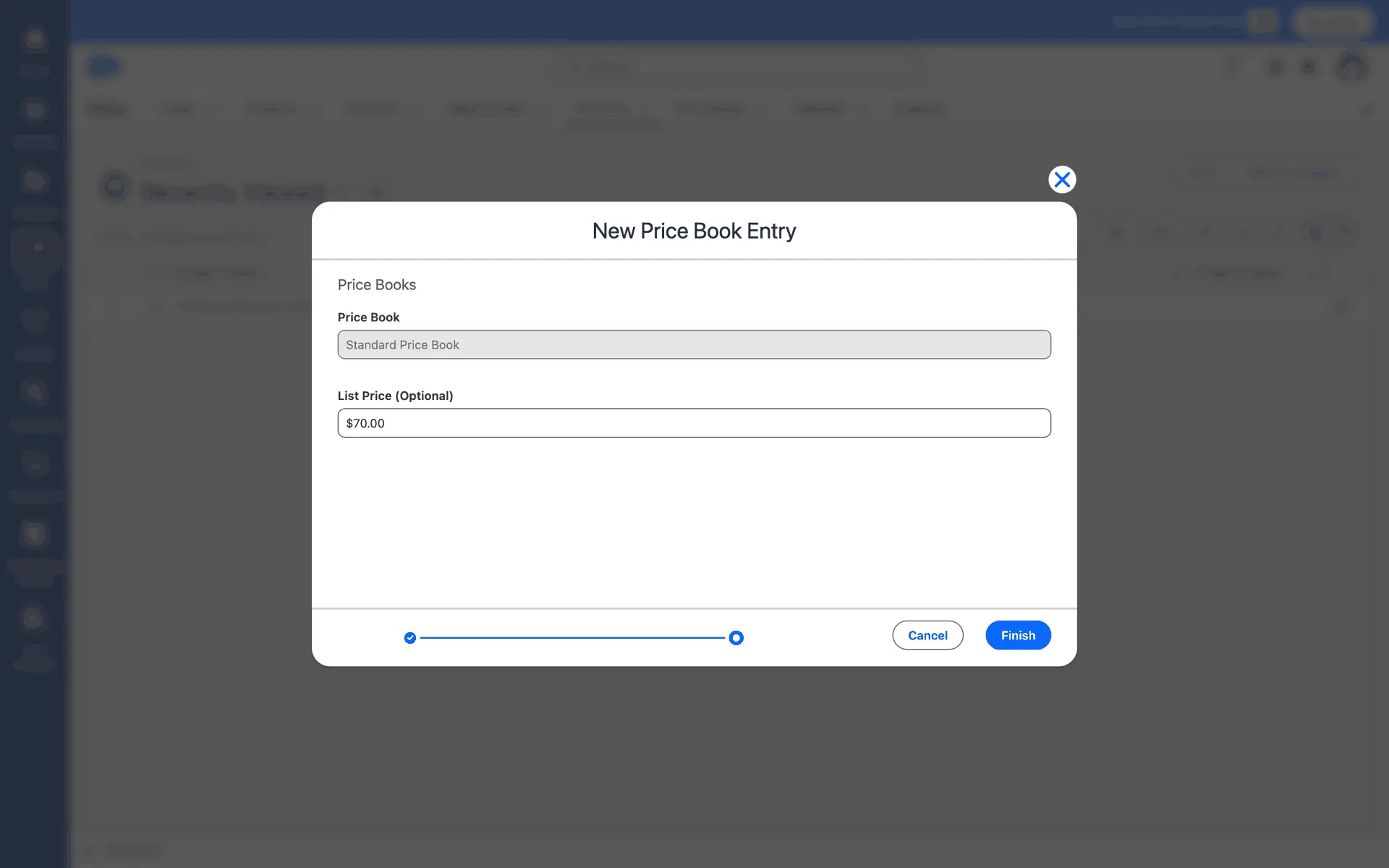Click the step progress bar line
1389x868 pixels.
(572, 637)
